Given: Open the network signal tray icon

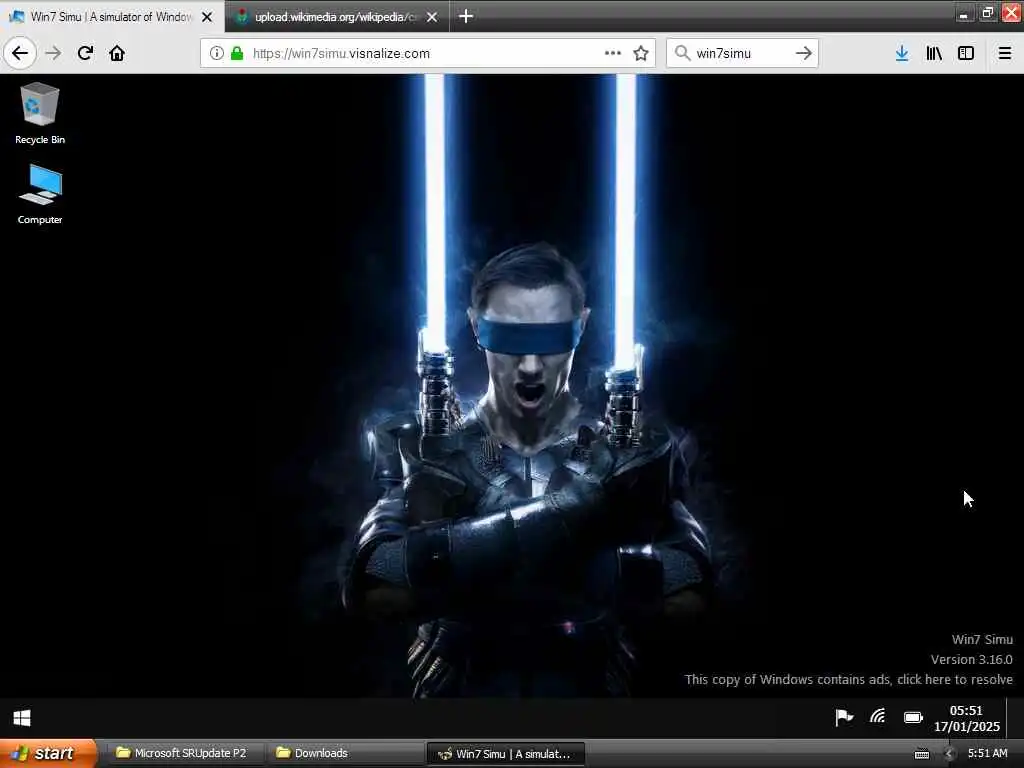Looking at the screenshot, I should [878, 717].
